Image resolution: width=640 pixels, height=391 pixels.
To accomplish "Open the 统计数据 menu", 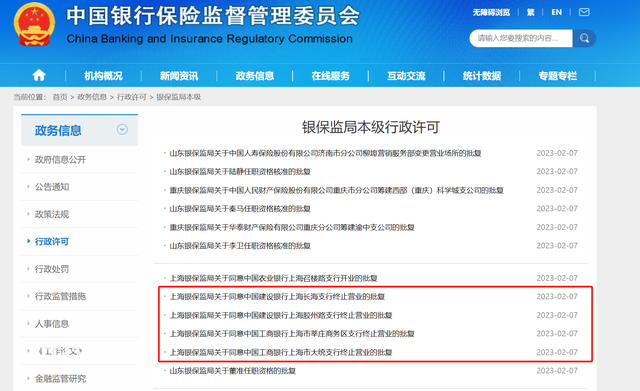I will (x=482, y=76).
